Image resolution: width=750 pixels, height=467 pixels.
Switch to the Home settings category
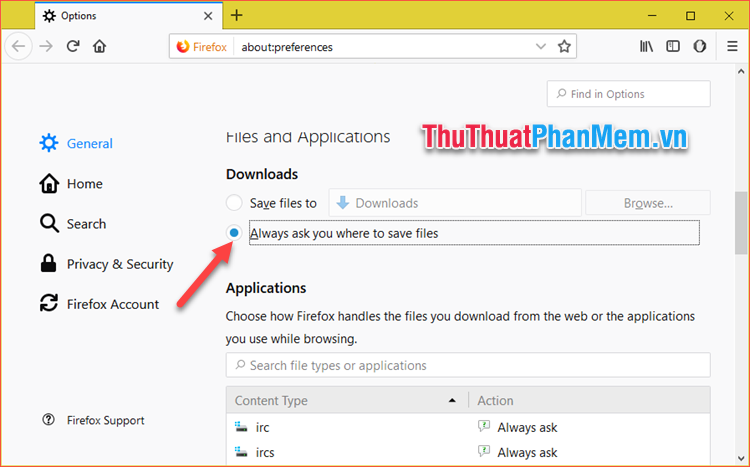click(x=71, y=184)
